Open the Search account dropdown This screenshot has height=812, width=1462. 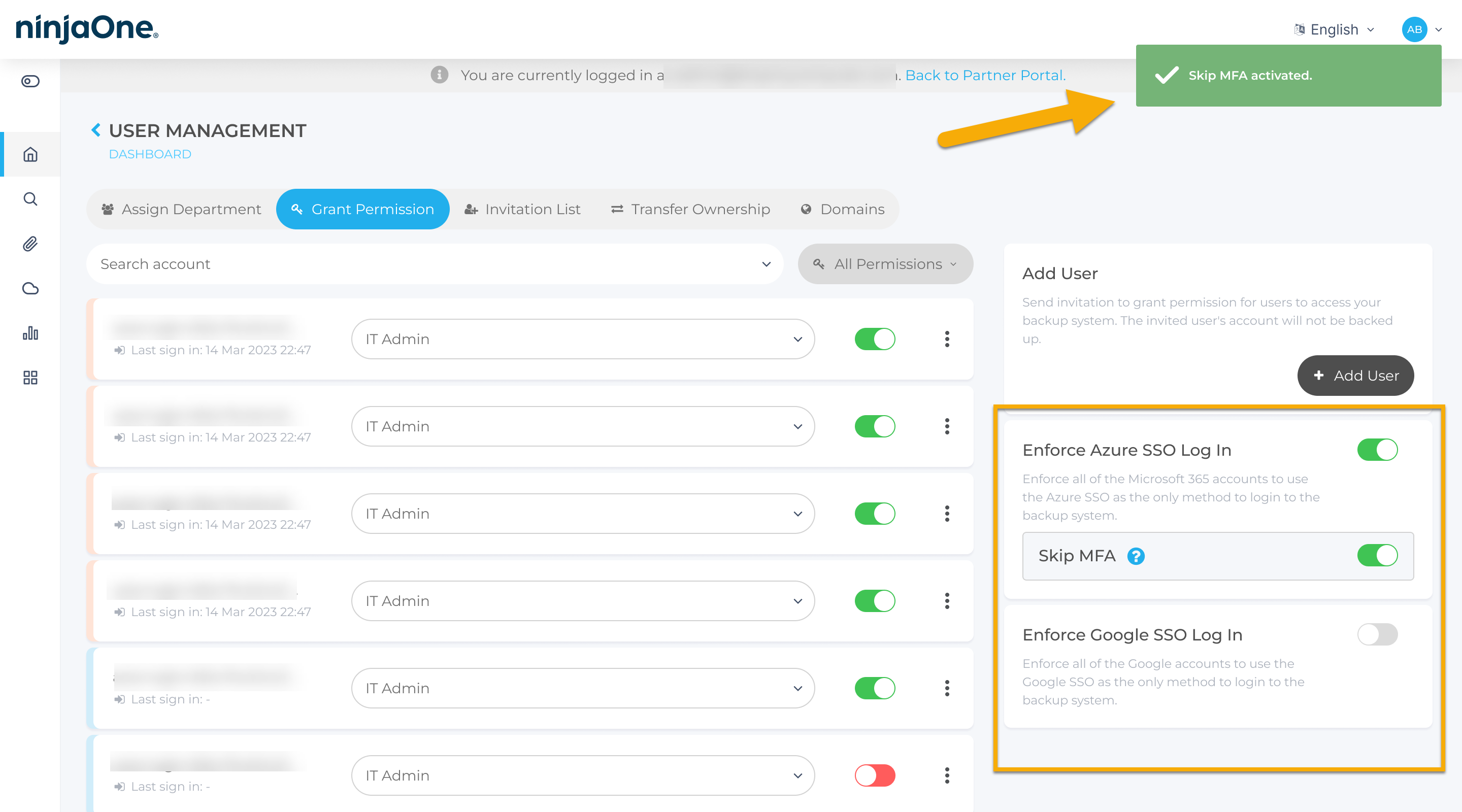(435, 264)
